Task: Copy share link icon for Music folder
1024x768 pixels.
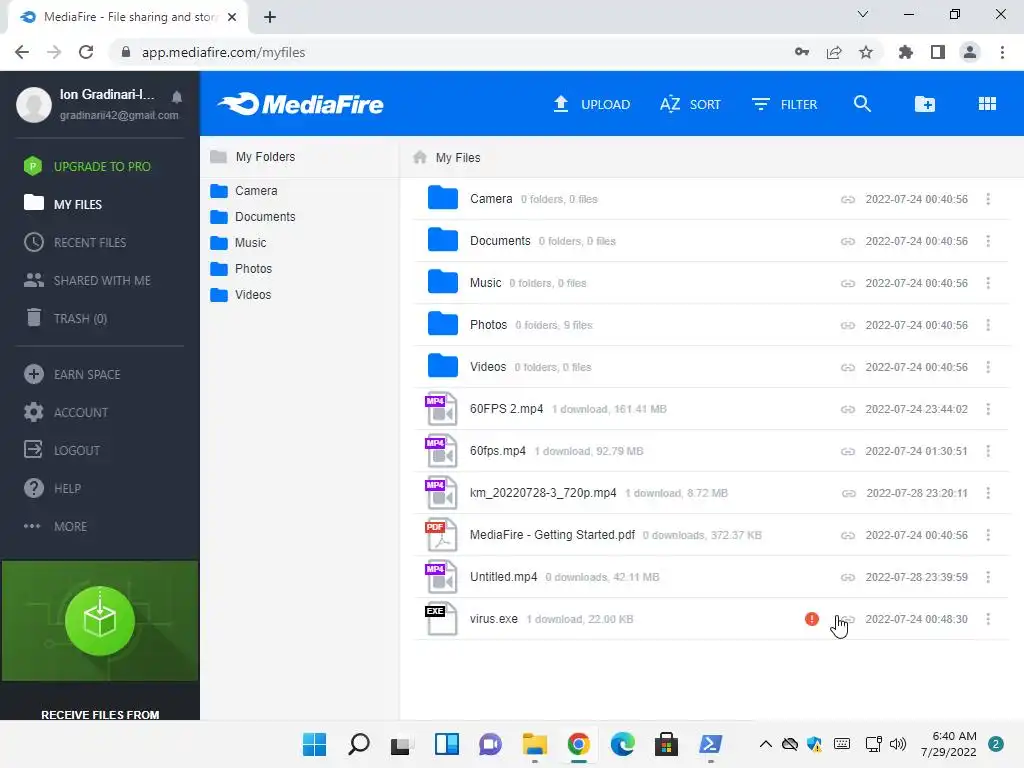Action: pyautogui.click(x=848, y=283)
